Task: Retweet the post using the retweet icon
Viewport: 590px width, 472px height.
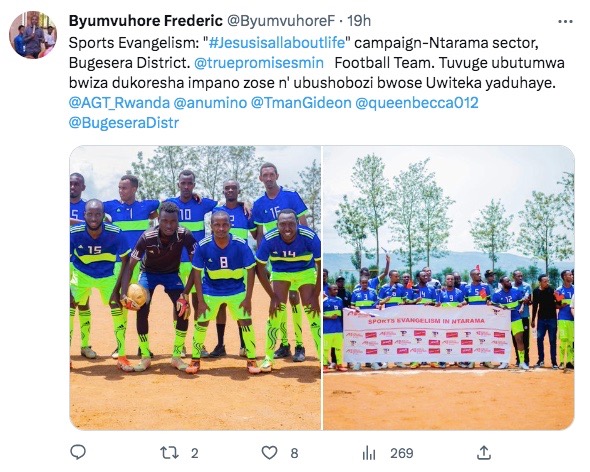Action: point(169,452)
